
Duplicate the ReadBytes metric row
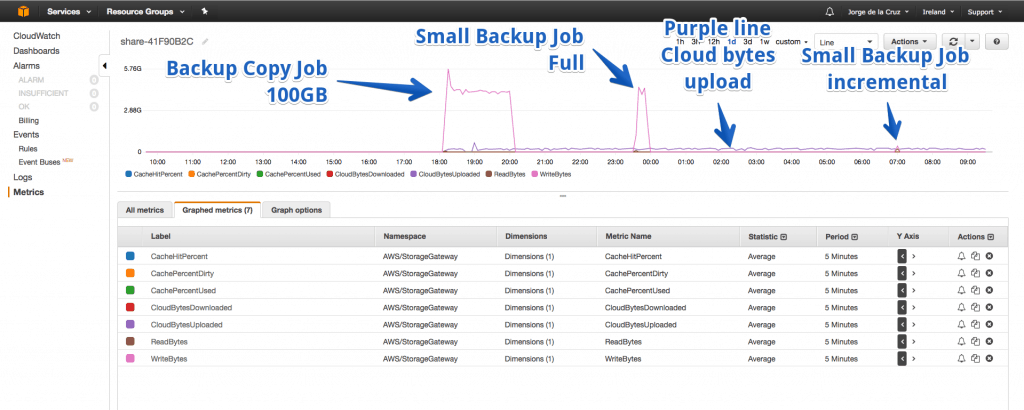[975, 341]
